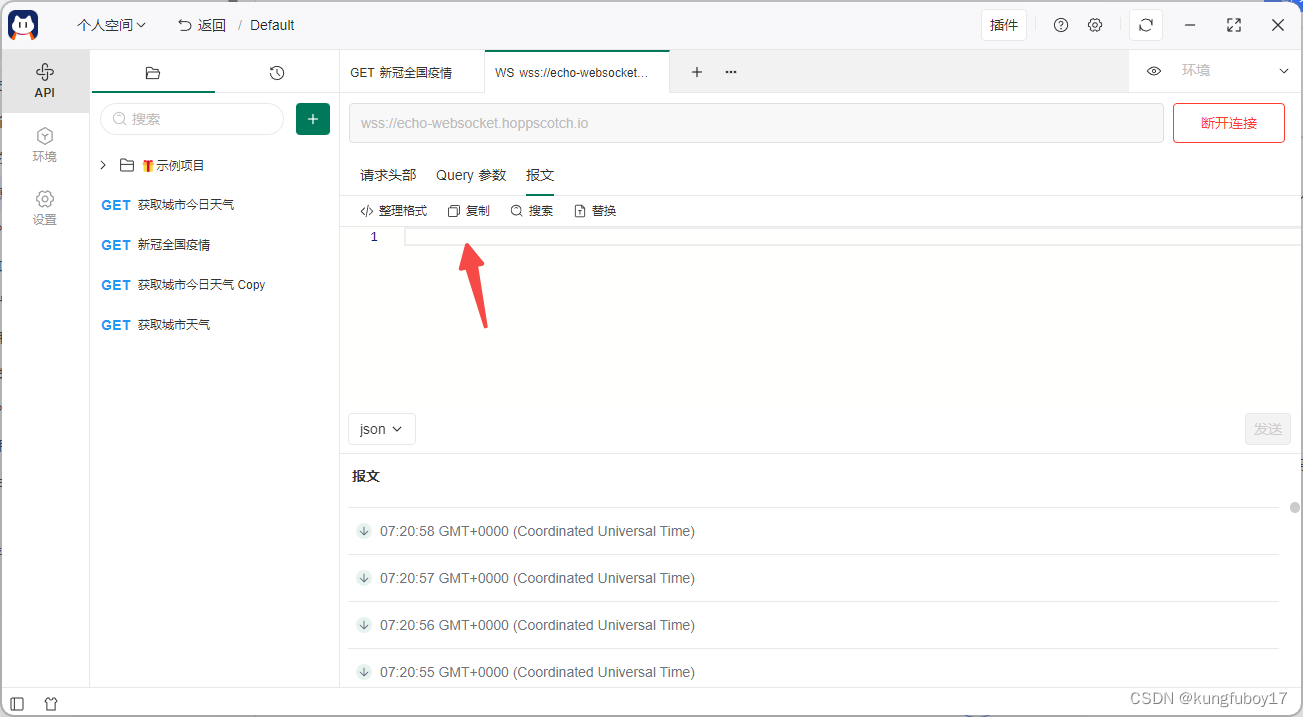Switch to 请求头部 tab

(x=388, y=175)
